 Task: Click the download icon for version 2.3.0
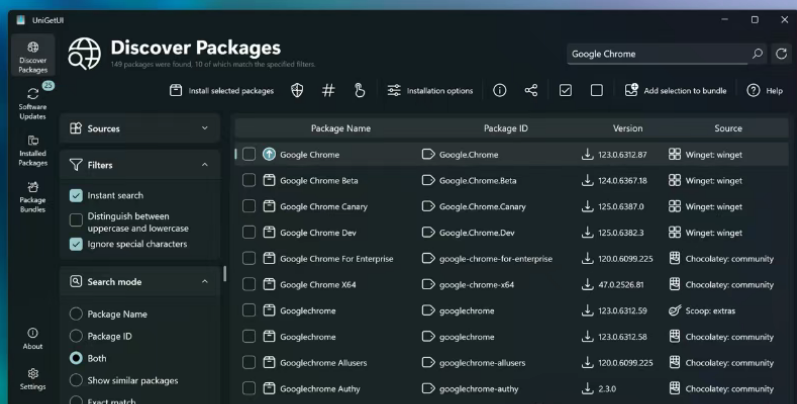[588, 388]
